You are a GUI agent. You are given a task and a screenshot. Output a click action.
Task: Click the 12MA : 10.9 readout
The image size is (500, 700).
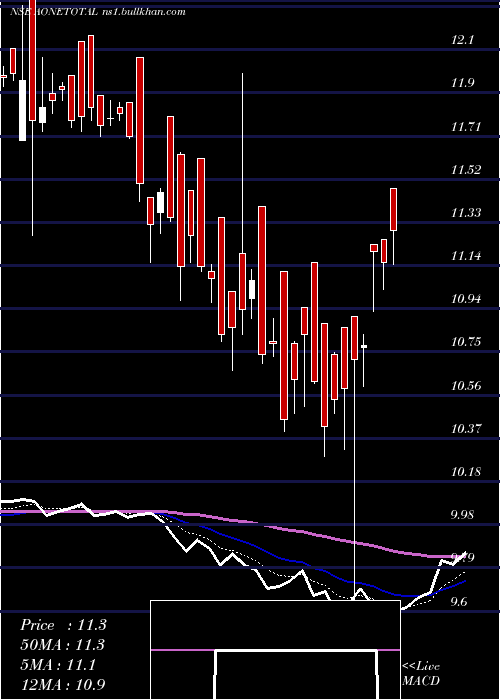[63, 685]
